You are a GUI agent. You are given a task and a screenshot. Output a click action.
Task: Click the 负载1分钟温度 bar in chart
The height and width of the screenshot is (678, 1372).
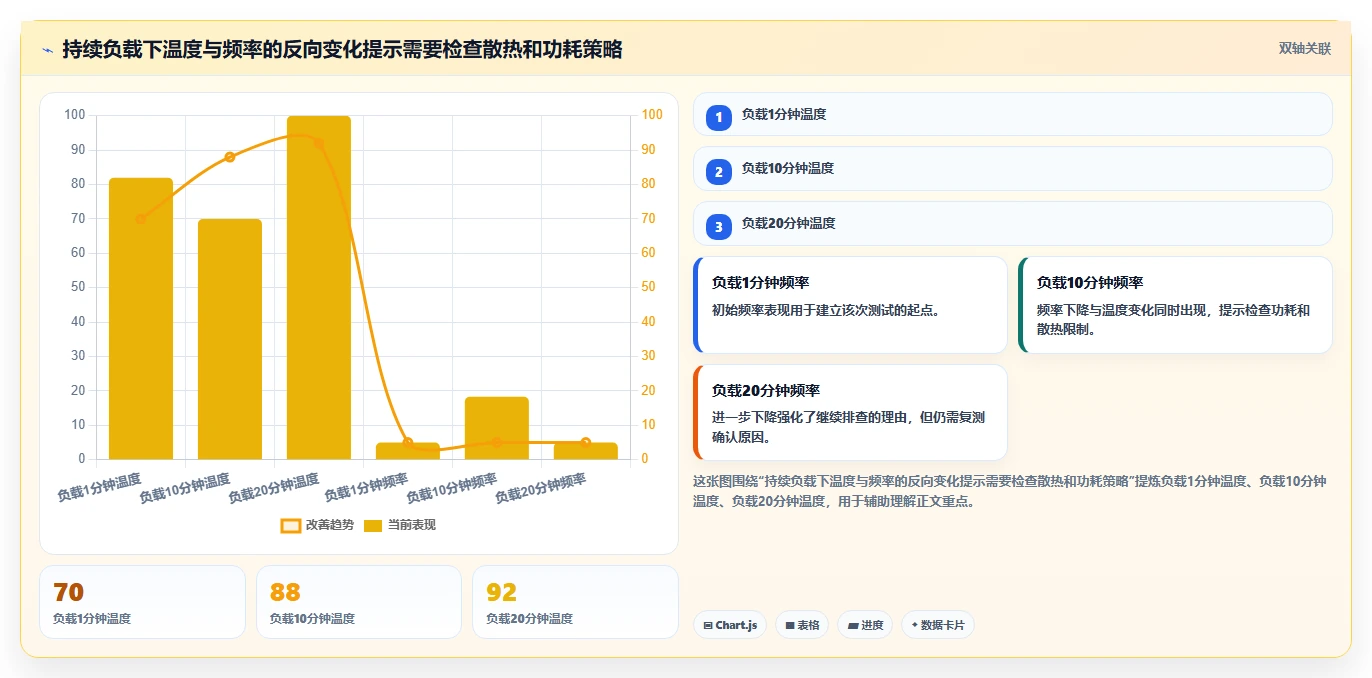coord(141,319)
